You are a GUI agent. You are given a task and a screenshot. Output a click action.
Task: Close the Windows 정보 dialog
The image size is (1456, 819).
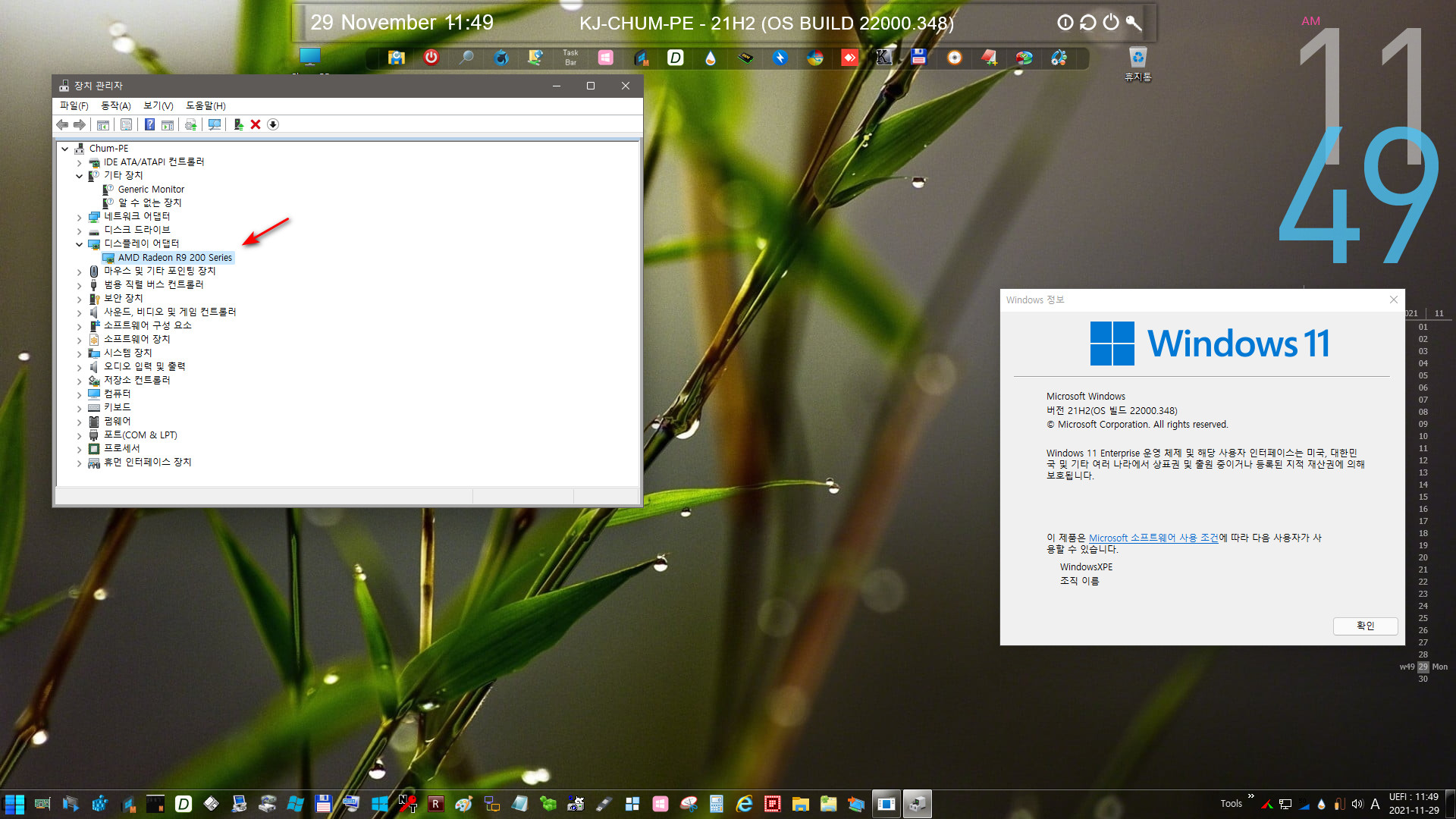point(1393,300)
